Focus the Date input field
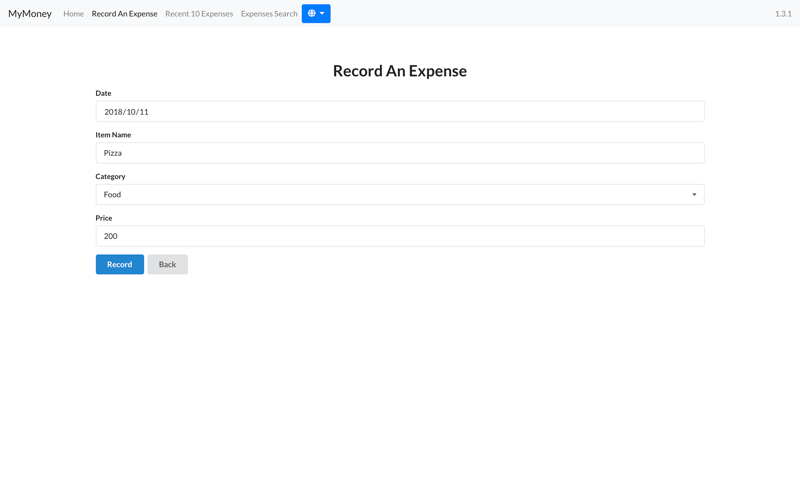This screenshot has width=800, height=500. coord(400,111)
